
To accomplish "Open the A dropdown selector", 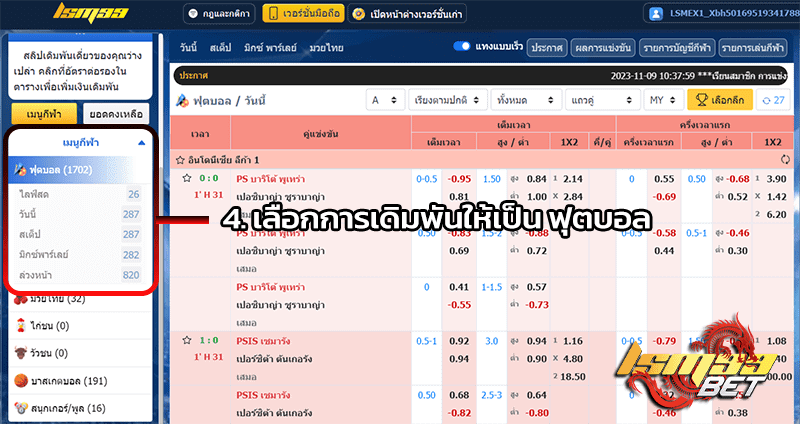I will tap(385, 100).
